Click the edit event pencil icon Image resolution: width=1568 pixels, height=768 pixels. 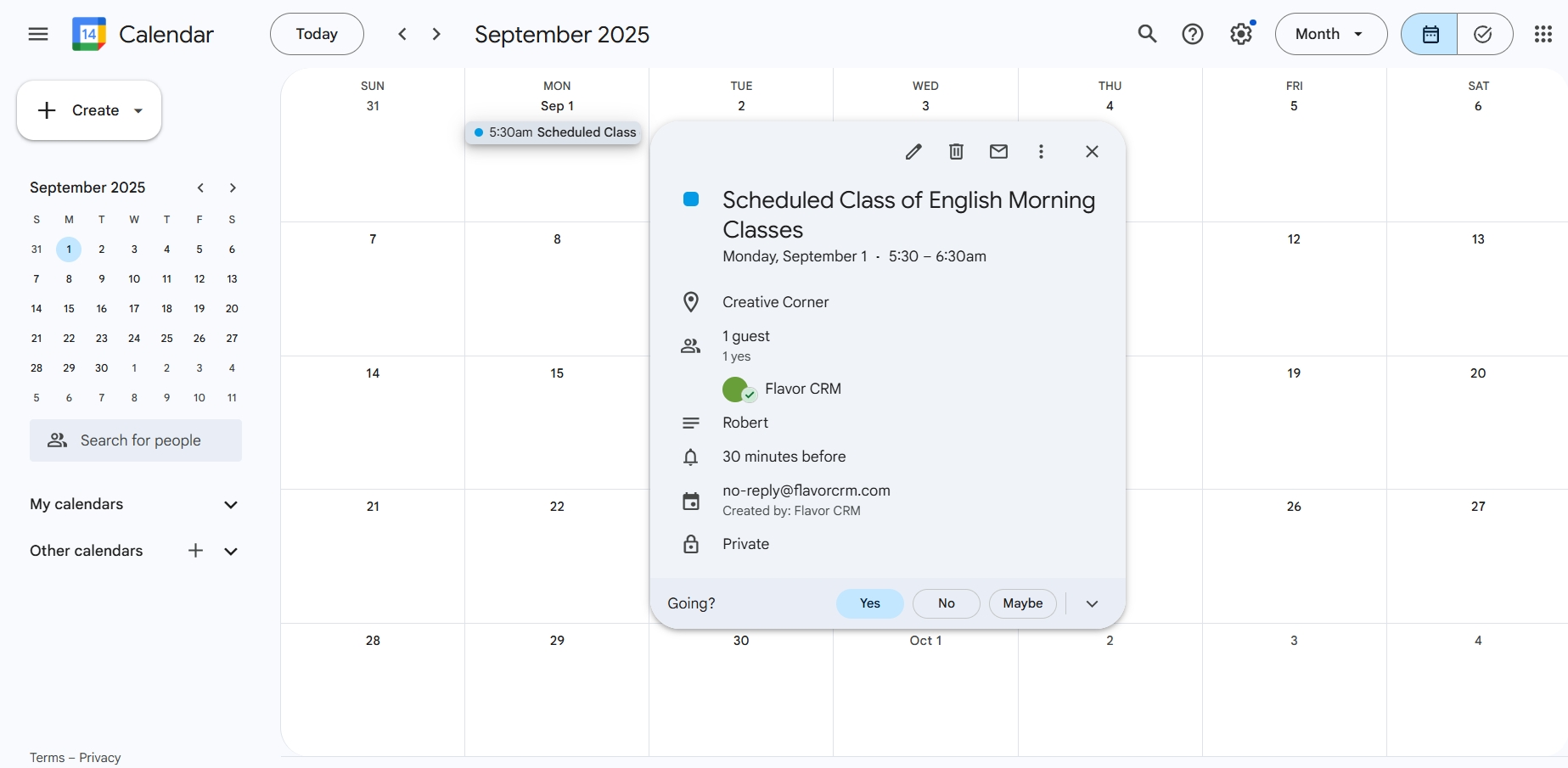(913, 152)
